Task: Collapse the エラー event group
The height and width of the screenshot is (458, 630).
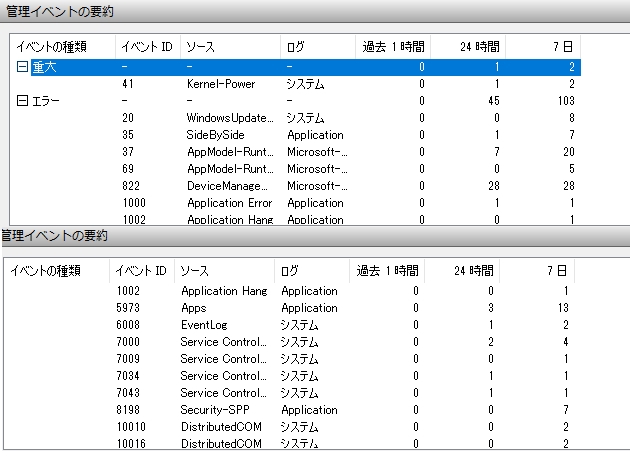Action: (x=22, y=101)
